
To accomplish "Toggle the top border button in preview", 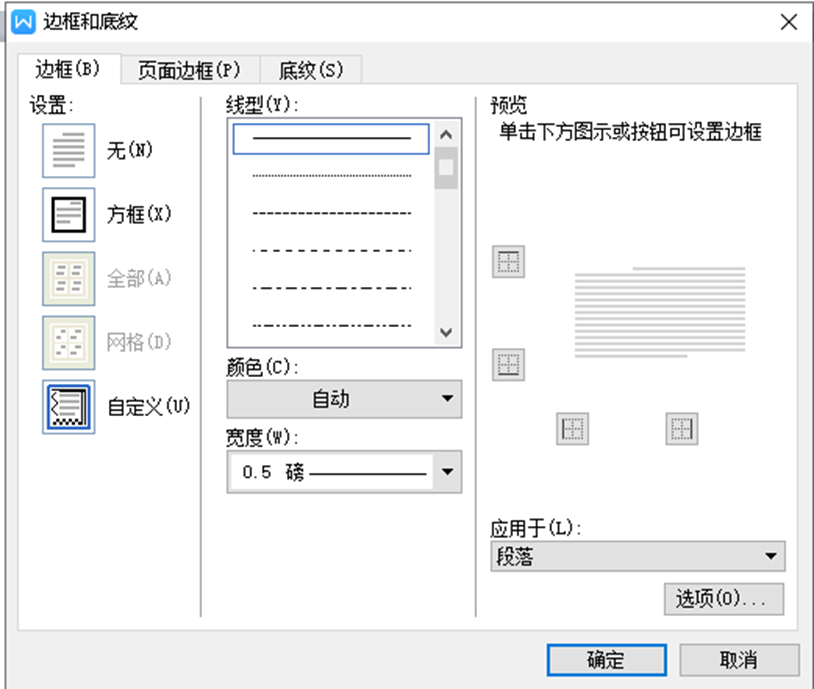I will pyautogui.click(x=509, y=263).
